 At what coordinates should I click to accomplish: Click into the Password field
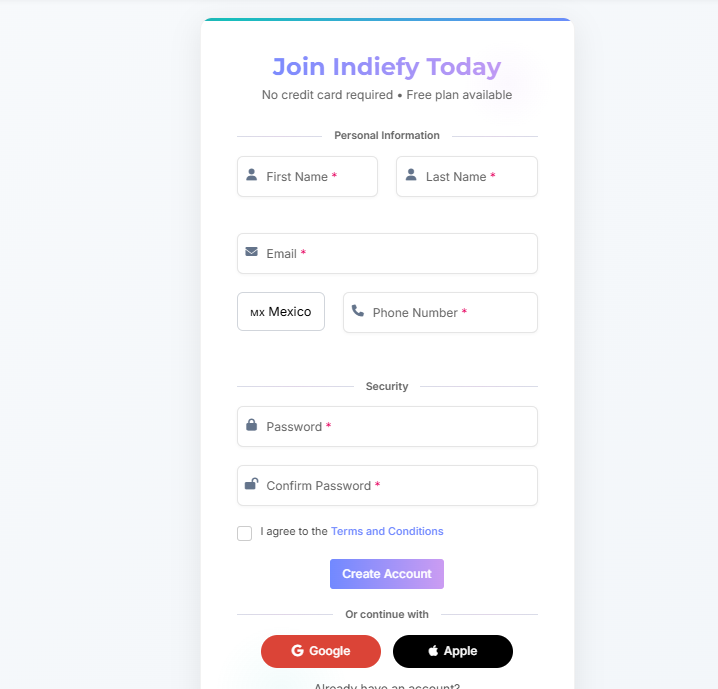(400, 427)
